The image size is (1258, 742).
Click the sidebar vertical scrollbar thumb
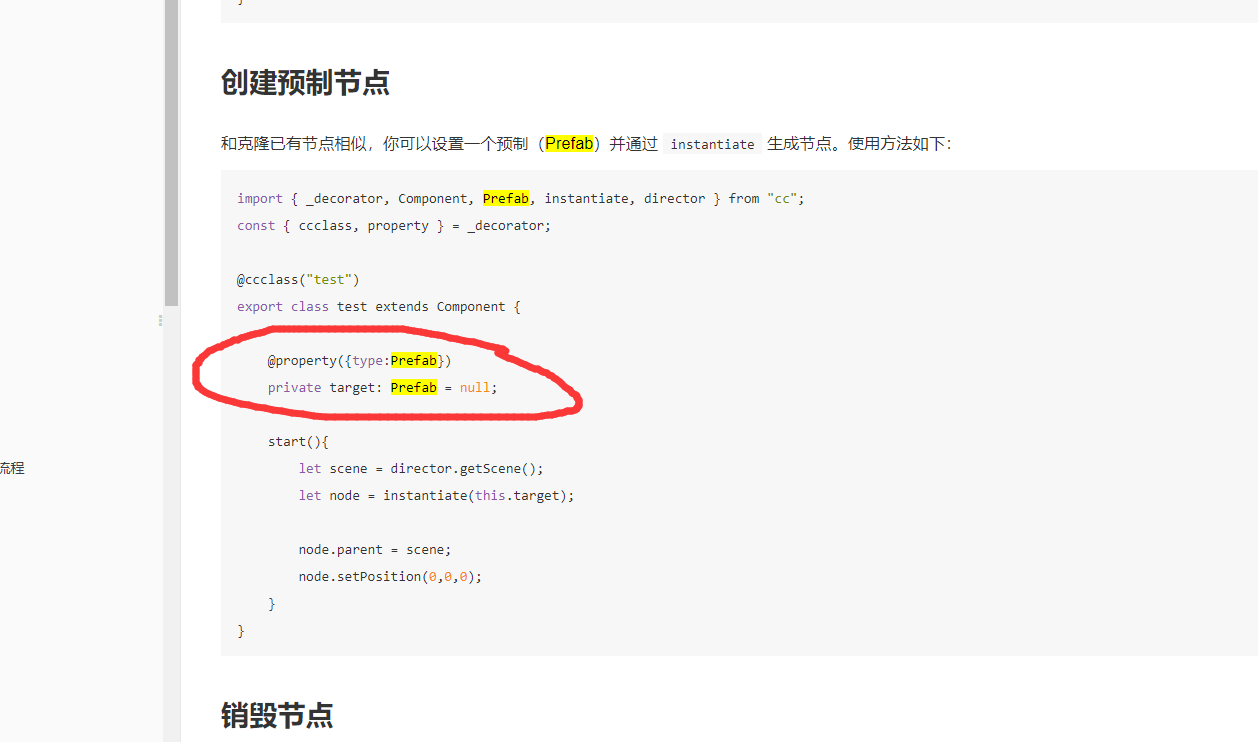tap(171, 153)
